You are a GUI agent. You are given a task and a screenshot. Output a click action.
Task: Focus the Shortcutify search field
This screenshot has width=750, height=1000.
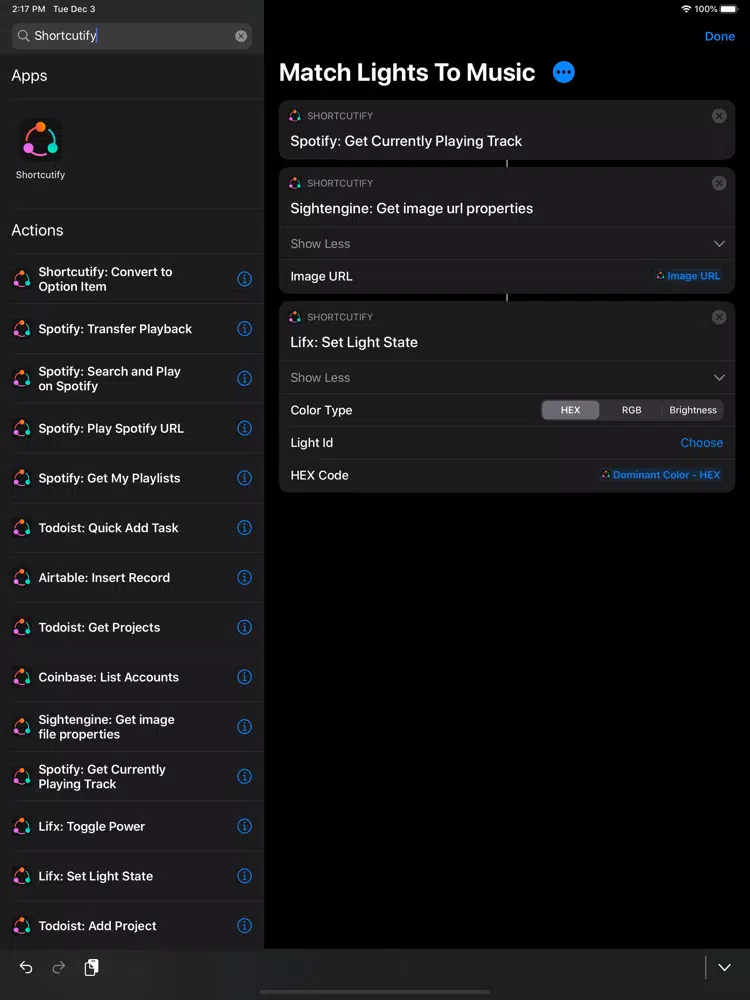(132, 36)
